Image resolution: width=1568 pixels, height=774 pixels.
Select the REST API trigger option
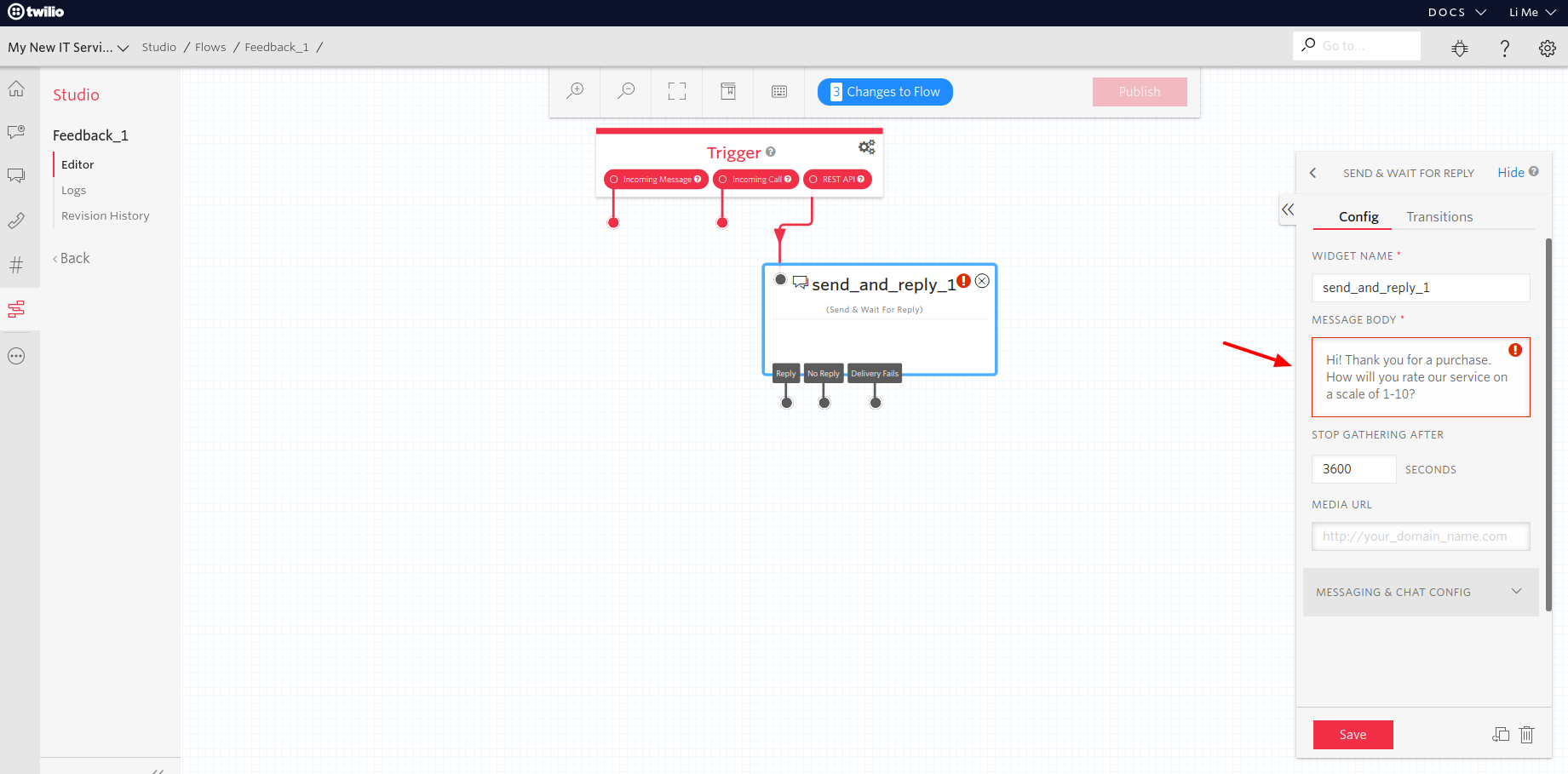[x=814, y=179]
